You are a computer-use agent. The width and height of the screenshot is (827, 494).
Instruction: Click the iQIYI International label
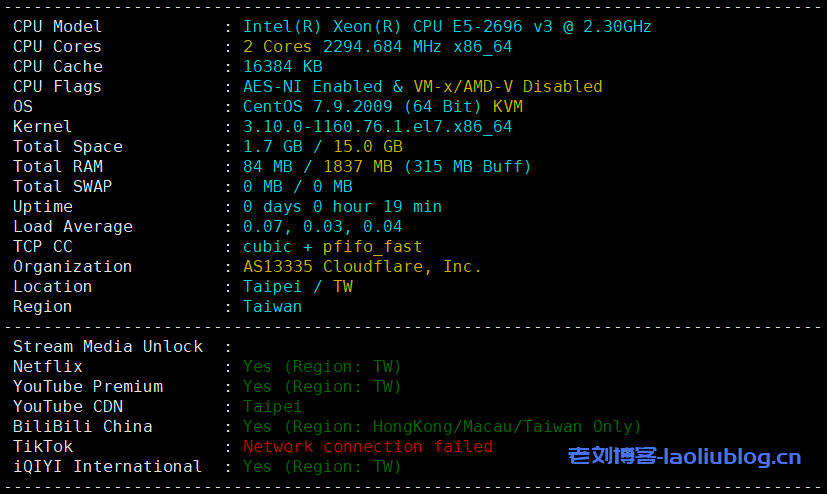pyautogui.click(x=107, y=467)
